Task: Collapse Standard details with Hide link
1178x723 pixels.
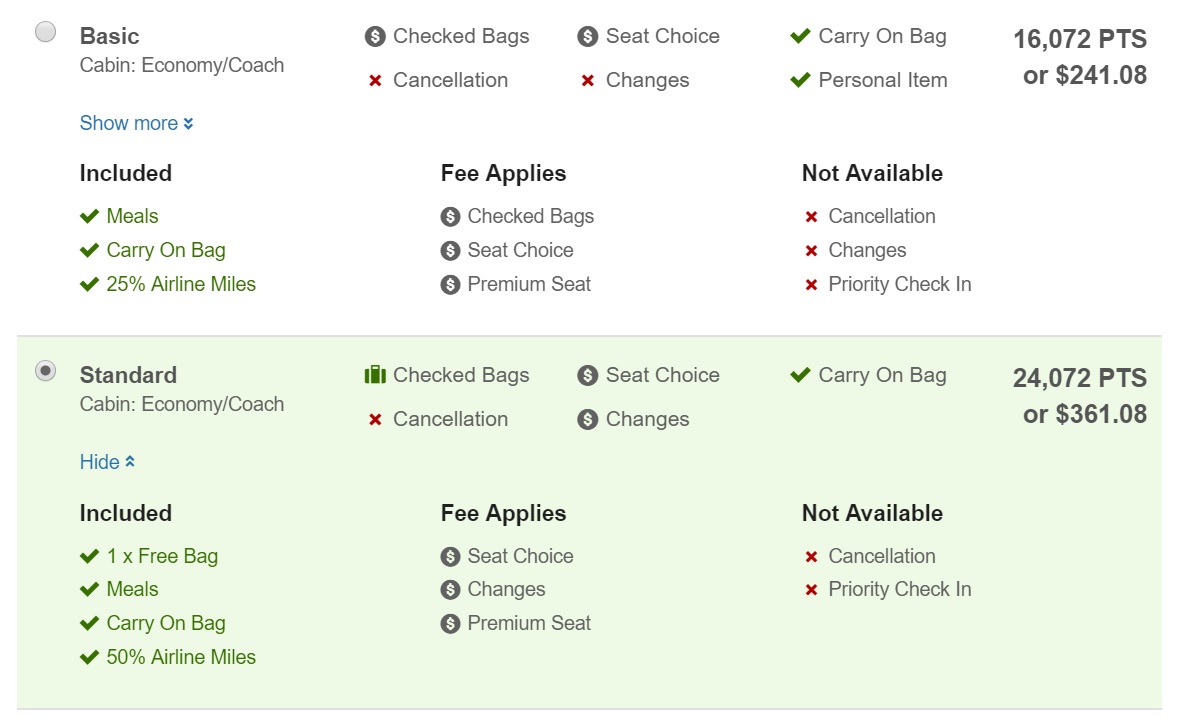Action: [x=100, y=462]
